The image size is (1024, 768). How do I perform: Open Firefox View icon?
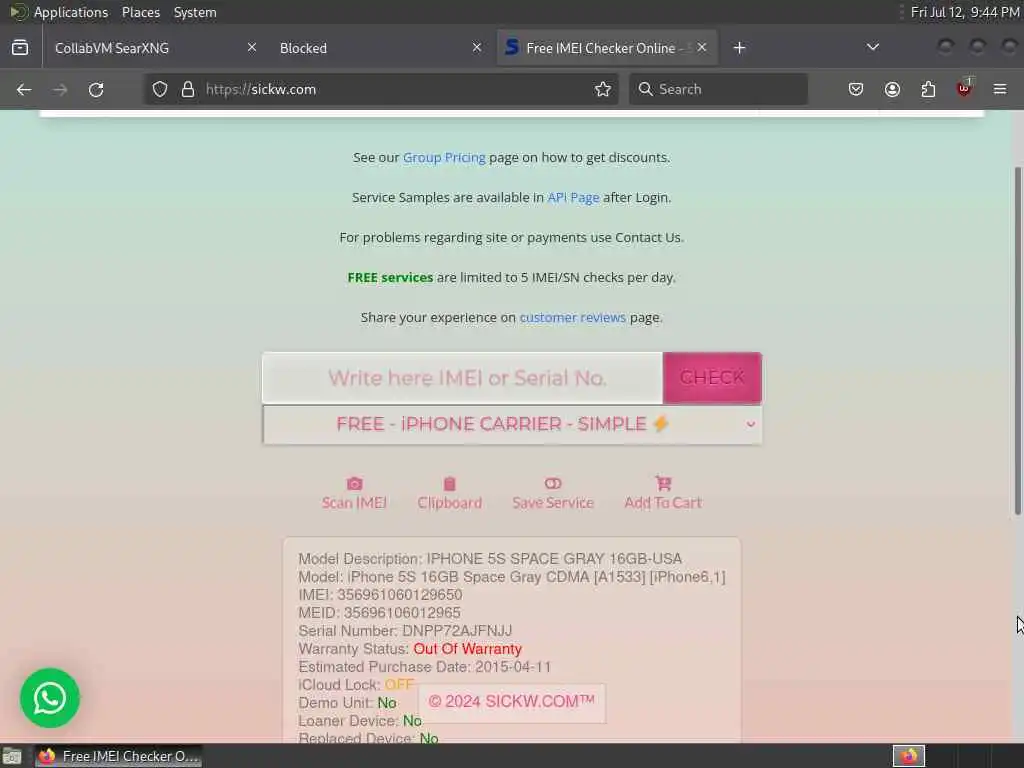20,48
